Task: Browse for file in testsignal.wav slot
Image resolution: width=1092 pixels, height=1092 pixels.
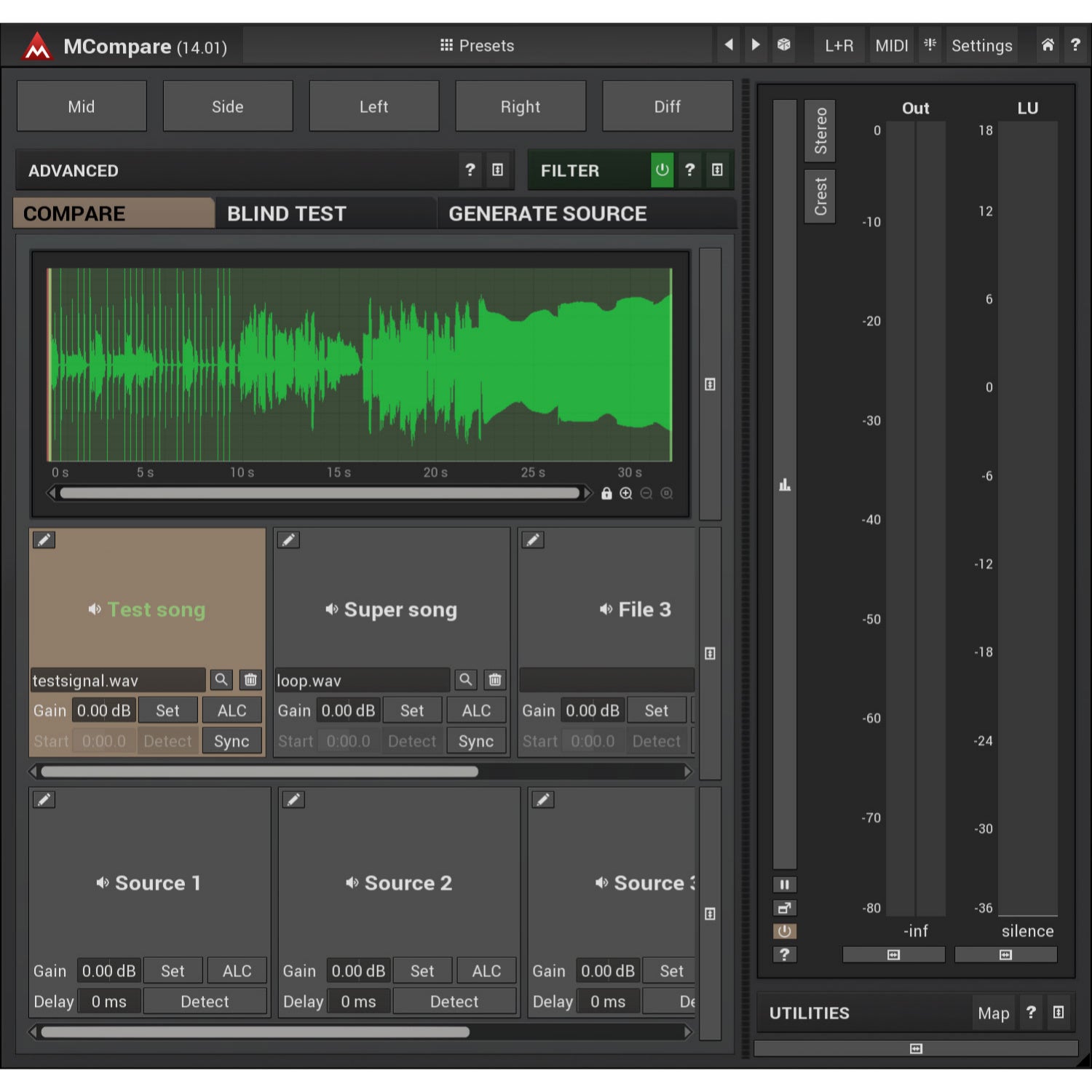Action: (221, 680)
